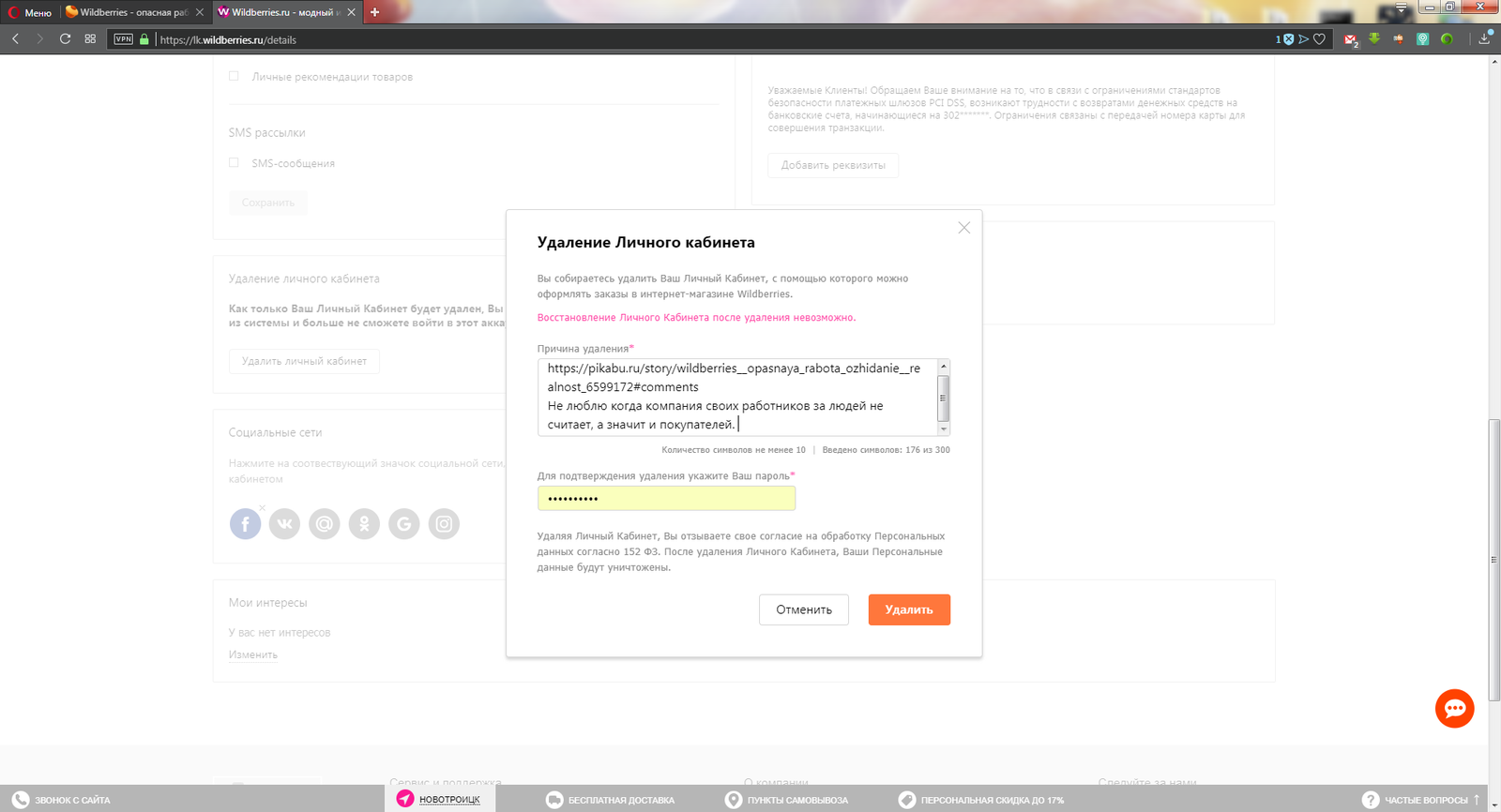The height and width of the screenshot is (812, 1501).
Task: Open the tab menu icon above toolbar
Action: (1401, 8)
